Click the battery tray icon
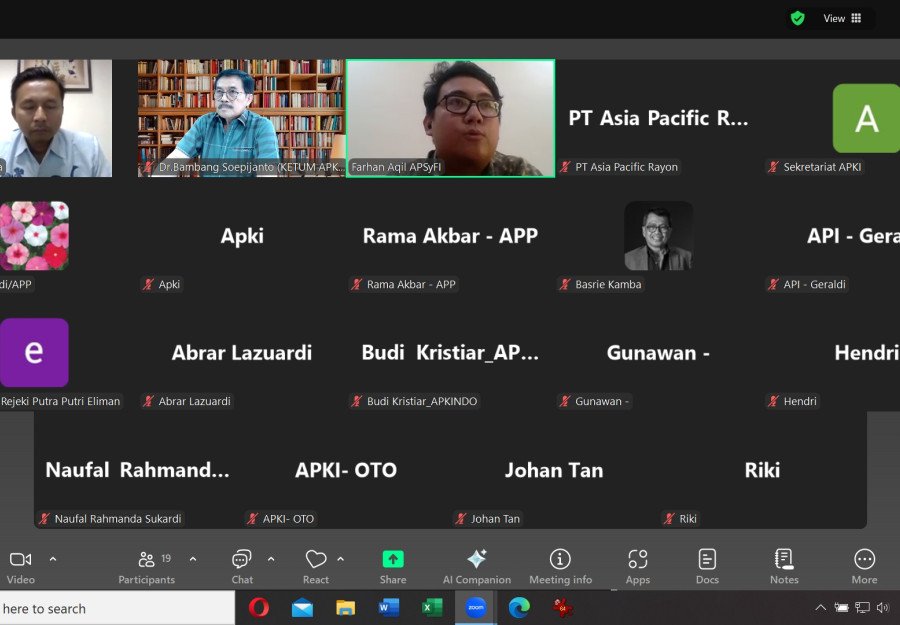The image size is (900, 625). click(x=841, y=607)
